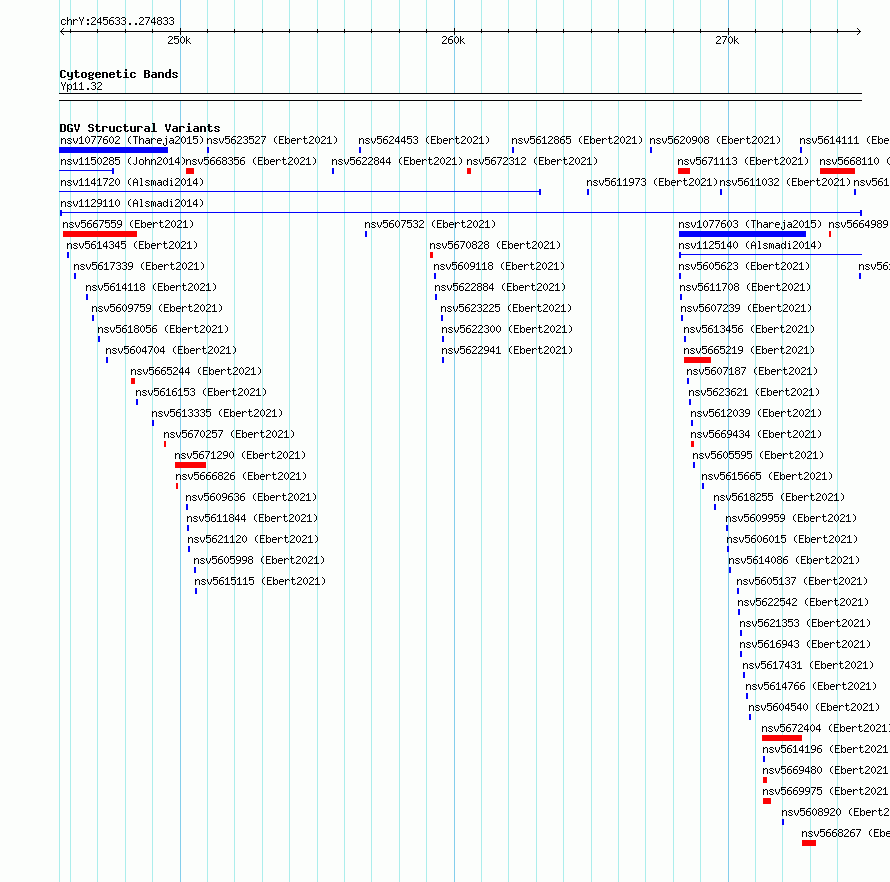Click nsv1125140 (Alsmadi2014) label

750,245
